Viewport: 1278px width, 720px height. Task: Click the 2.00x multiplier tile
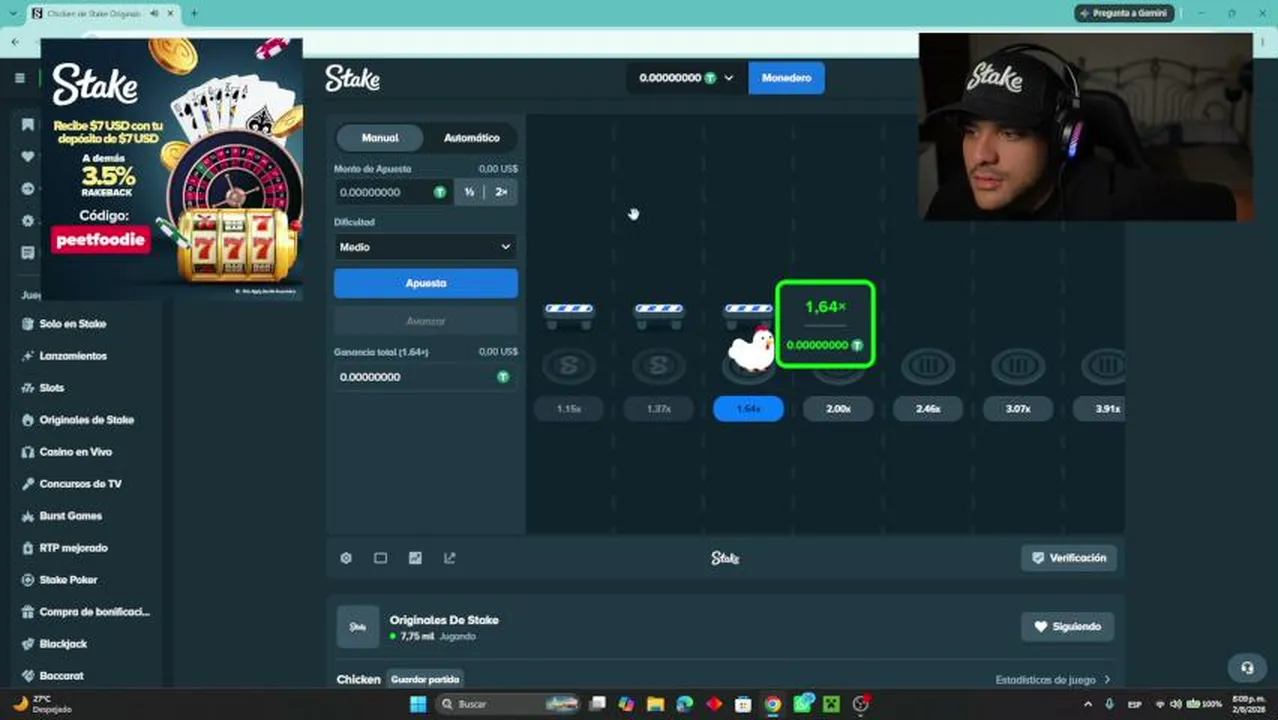click(x=838, y=409)
